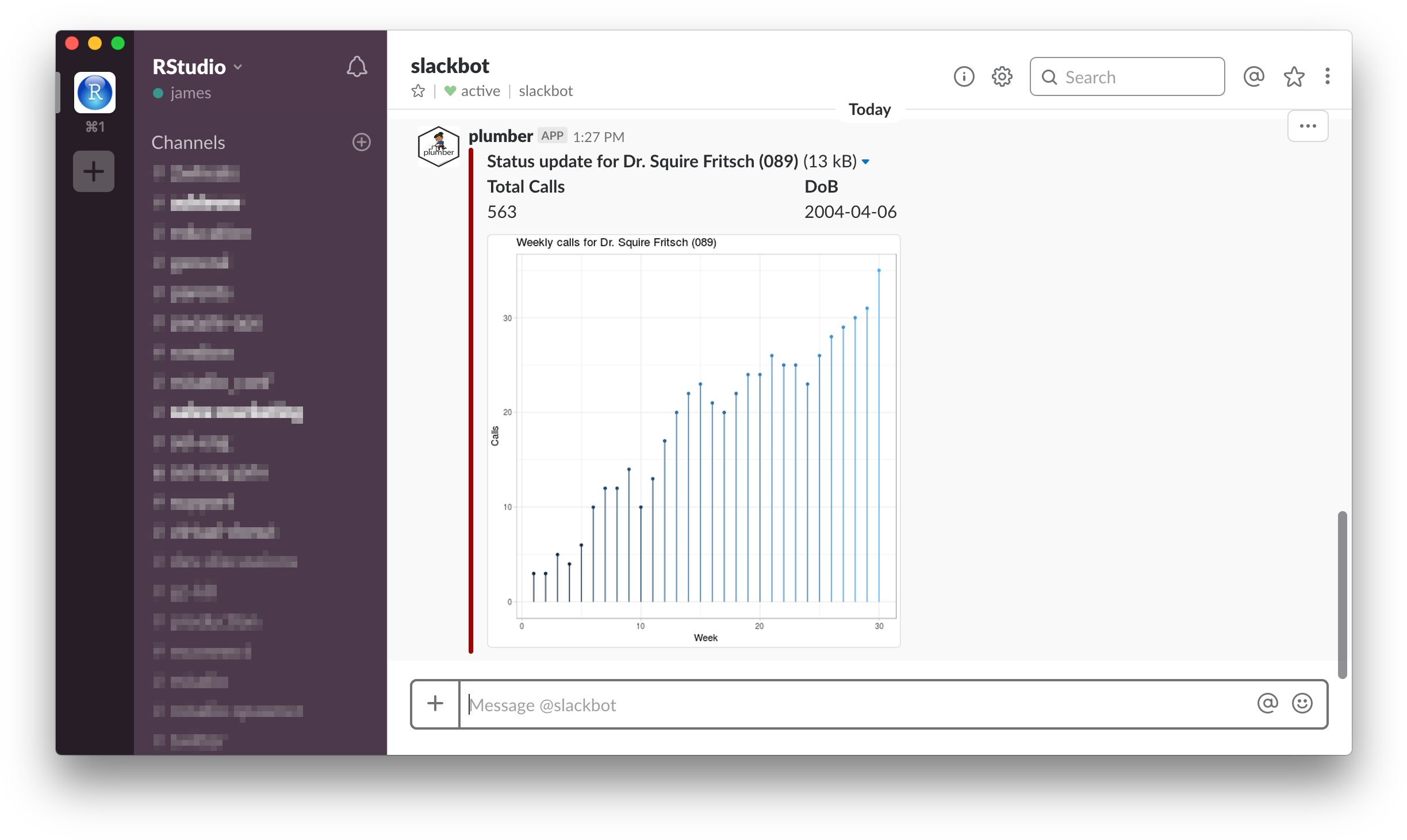Viewport: 1407px width, 840px height.
Task: Open the vertical more-options menu
Action: click(1327, 76)
